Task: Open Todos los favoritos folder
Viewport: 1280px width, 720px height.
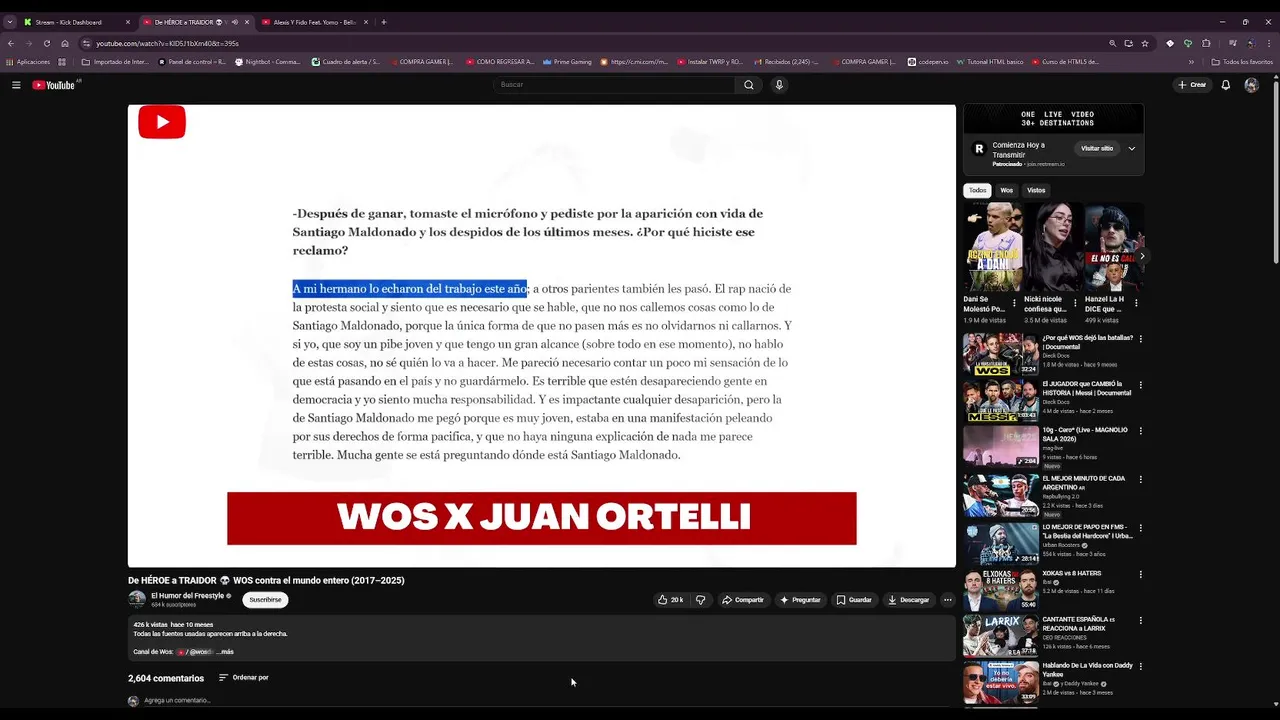Action: (x=1241, y=62)
